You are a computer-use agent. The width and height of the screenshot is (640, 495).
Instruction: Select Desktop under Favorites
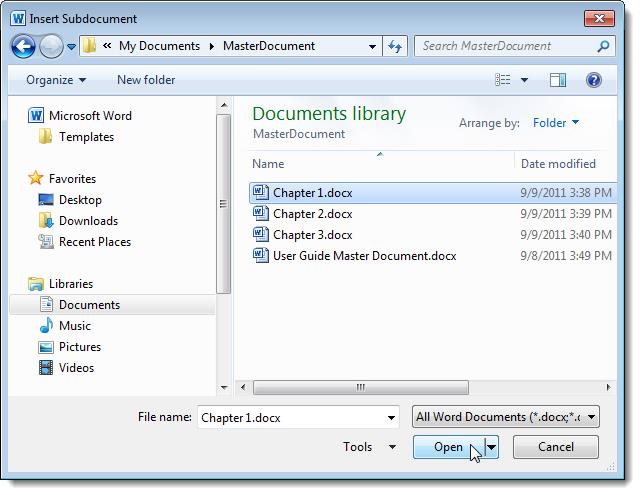point(70,200)
